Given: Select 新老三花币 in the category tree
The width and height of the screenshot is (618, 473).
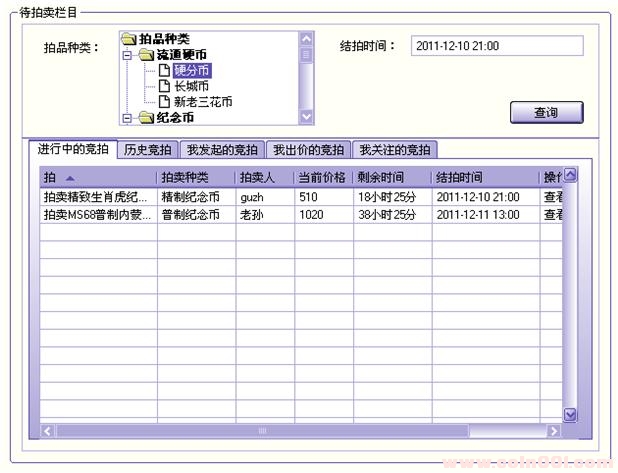Looking at the screenshot, I should coord(203,102).
